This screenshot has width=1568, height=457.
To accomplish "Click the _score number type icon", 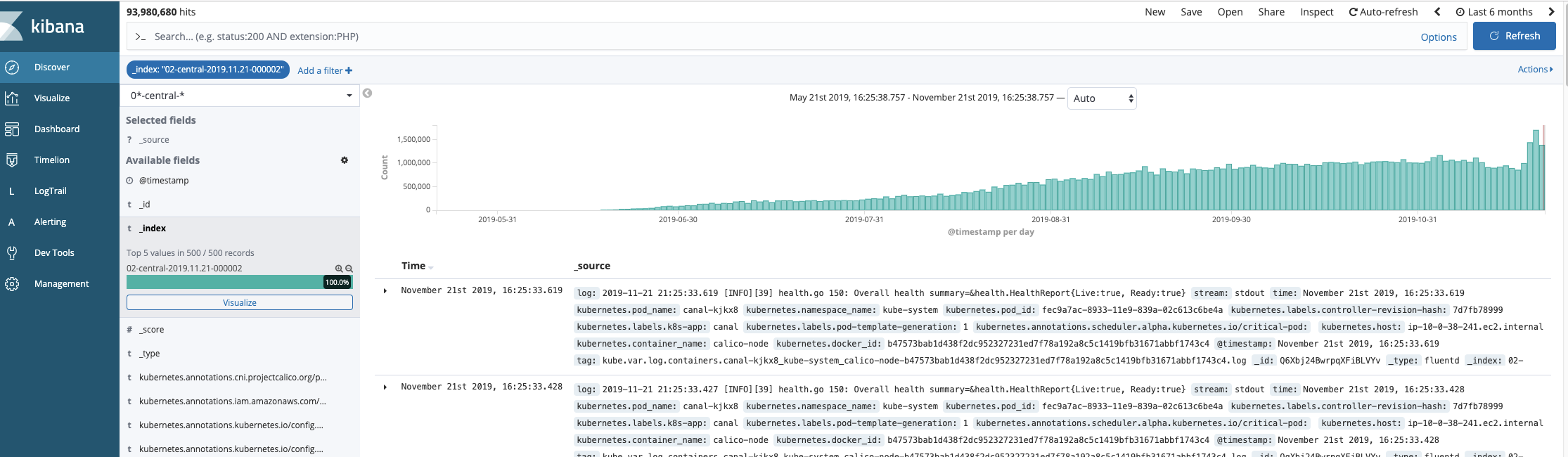I will tap(129, 330).
